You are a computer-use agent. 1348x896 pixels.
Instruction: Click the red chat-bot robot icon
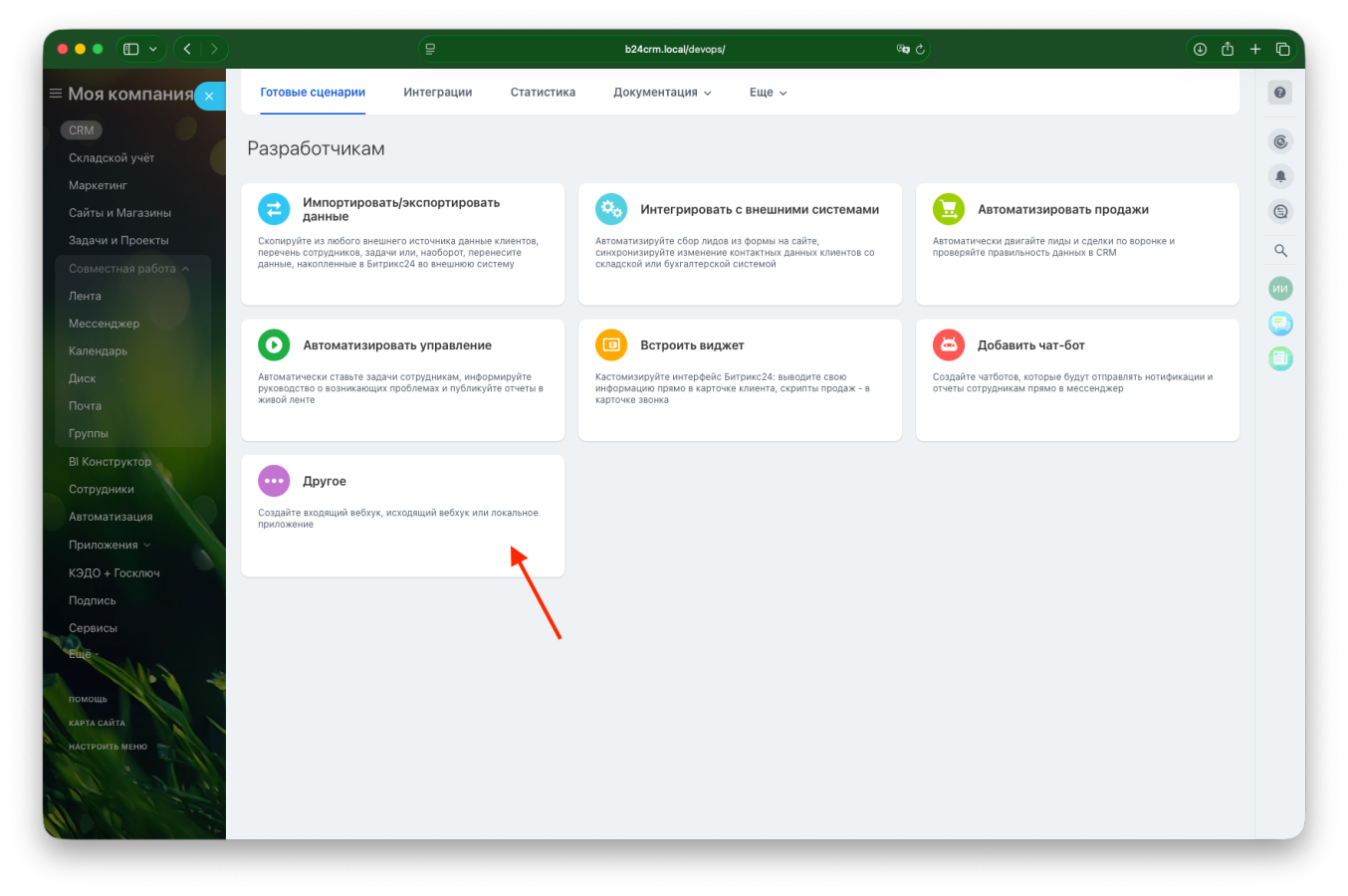948,344
